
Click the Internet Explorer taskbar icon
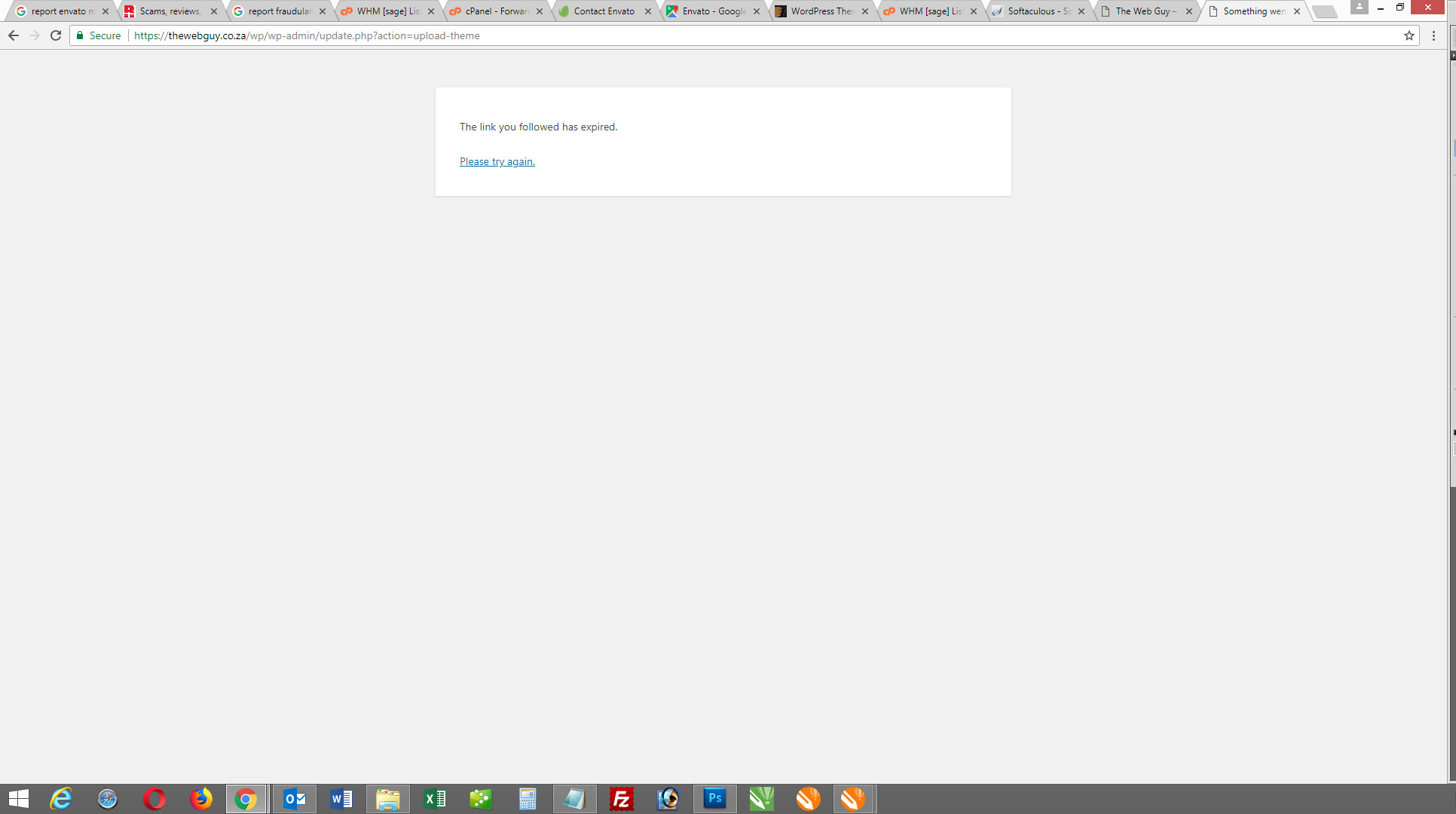tap(62, 799)
